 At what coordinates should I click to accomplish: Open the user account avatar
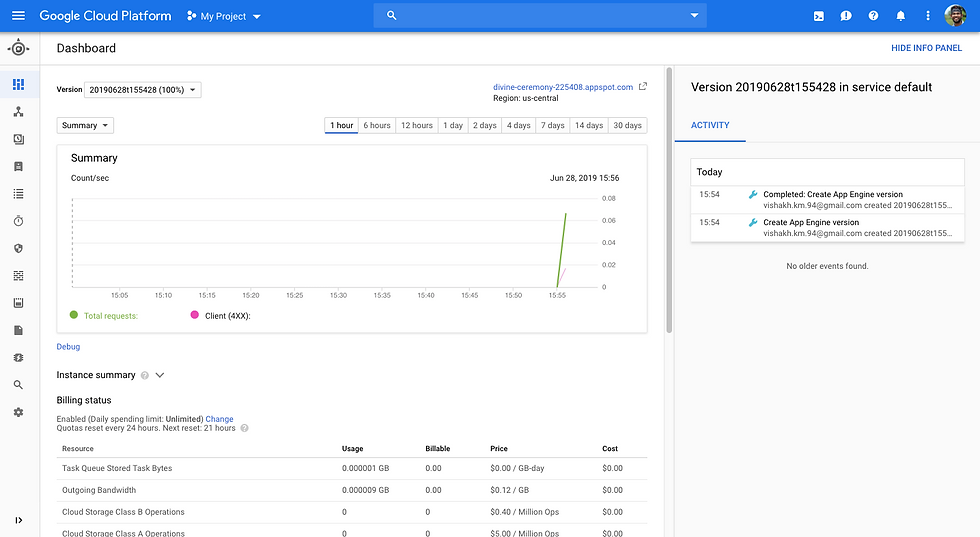point(955,16)
